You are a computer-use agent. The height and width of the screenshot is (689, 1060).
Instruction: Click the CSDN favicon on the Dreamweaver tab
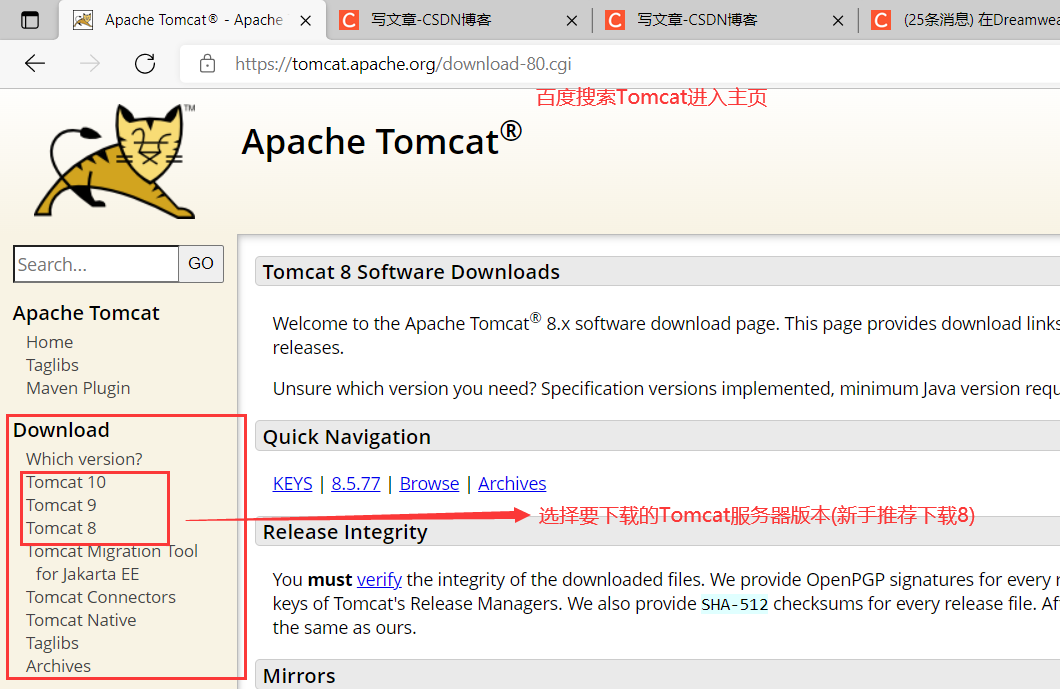881,19
